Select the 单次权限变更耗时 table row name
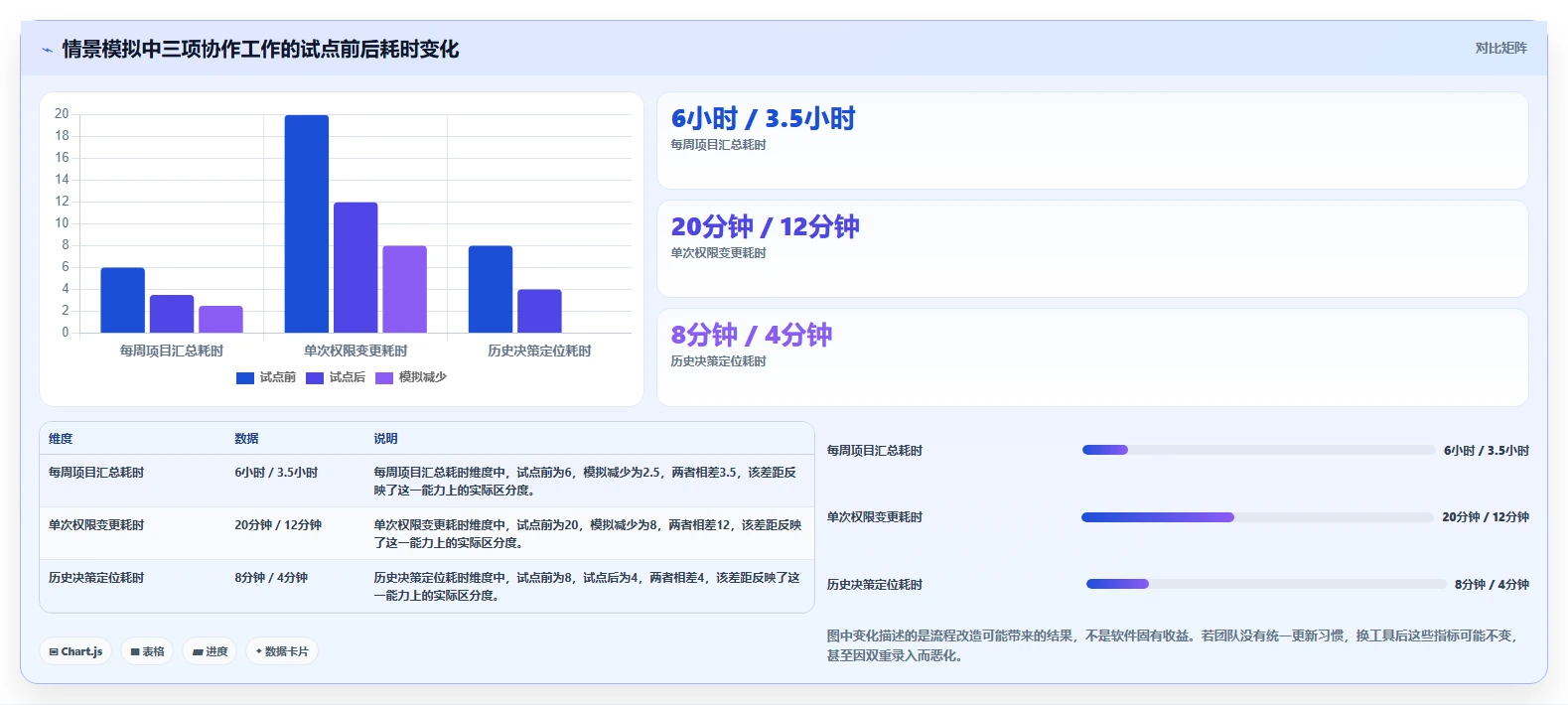The width and height of the screenshot is (1568, 705). tap(96, 525)
